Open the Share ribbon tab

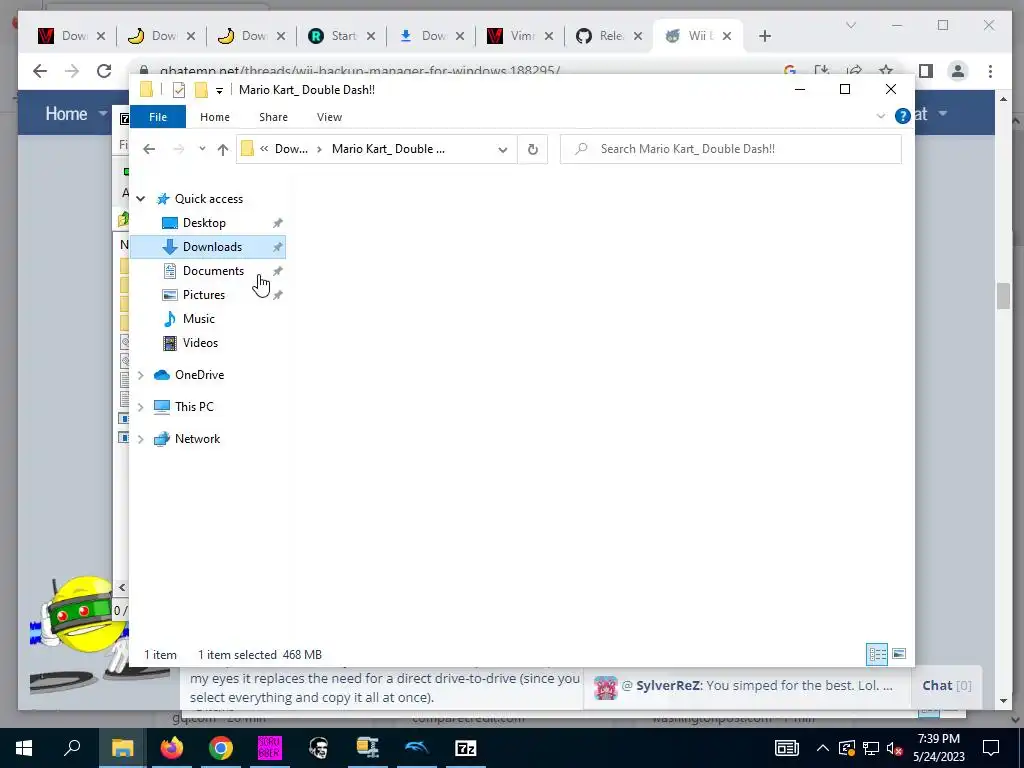273,117
